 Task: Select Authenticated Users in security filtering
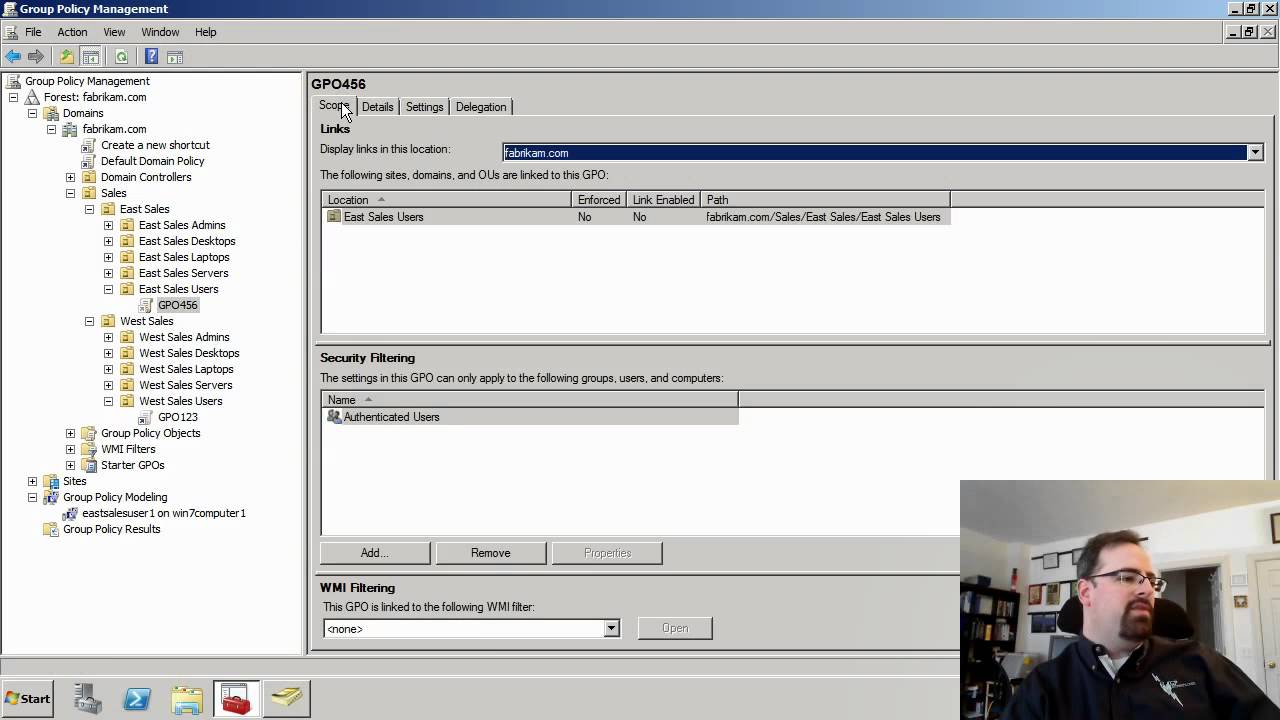coord(530,417)
